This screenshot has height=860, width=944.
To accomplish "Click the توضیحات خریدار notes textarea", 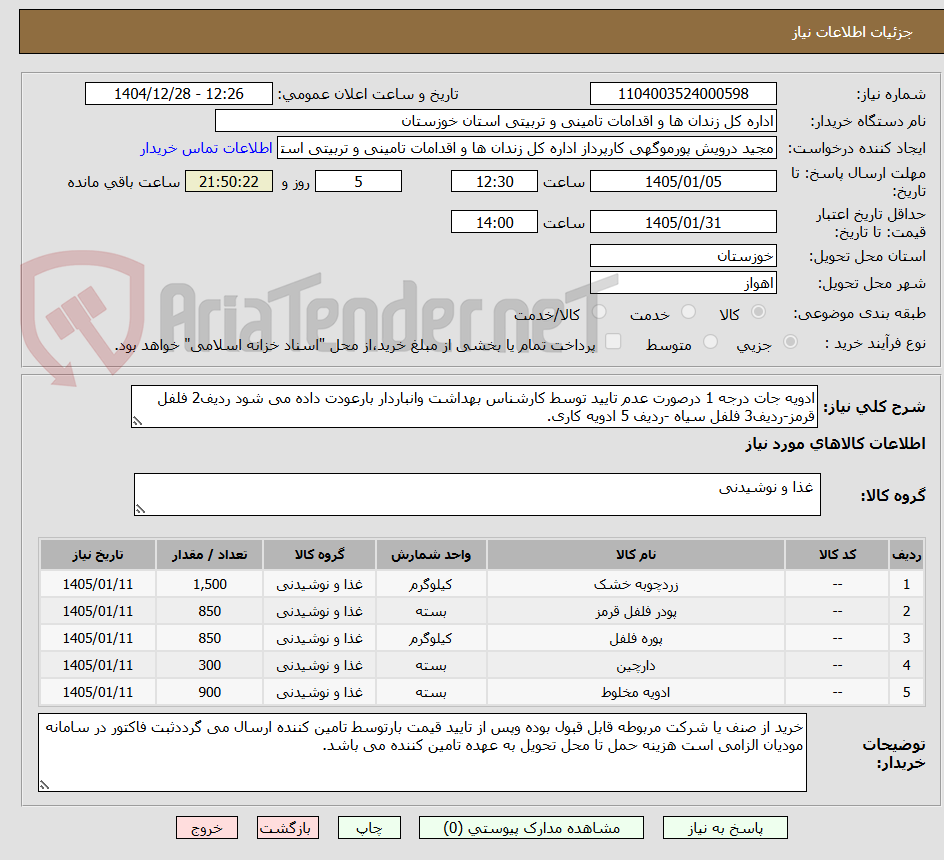I will tap(422, 753).
